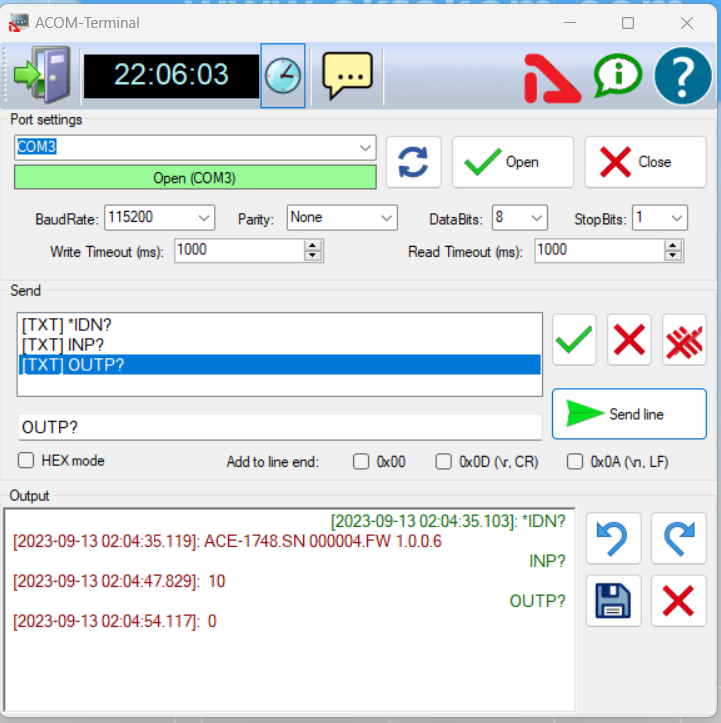Select the [TXT] INP? command row
The width and height of the screenshot is (721, 723).
pos(279,345)
